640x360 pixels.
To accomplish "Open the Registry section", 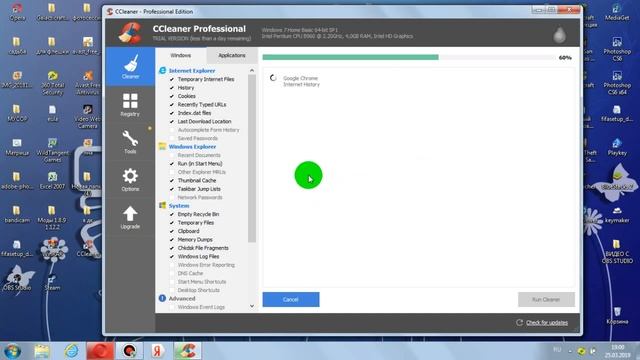I will (130, 105).
